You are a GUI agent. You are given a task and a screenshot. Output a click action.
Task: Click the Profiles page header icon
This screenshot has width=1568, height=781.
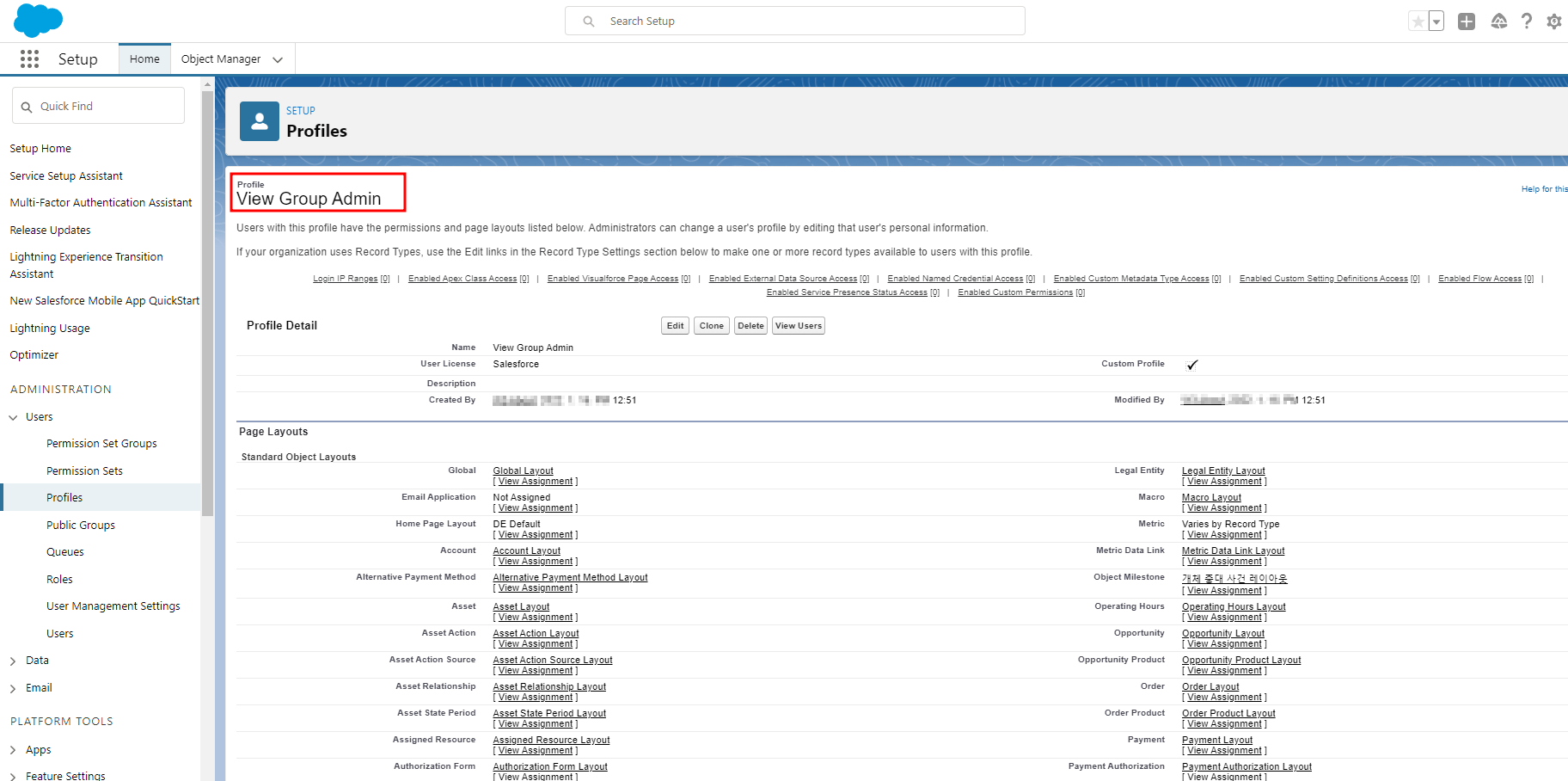(x=259, y=121)
